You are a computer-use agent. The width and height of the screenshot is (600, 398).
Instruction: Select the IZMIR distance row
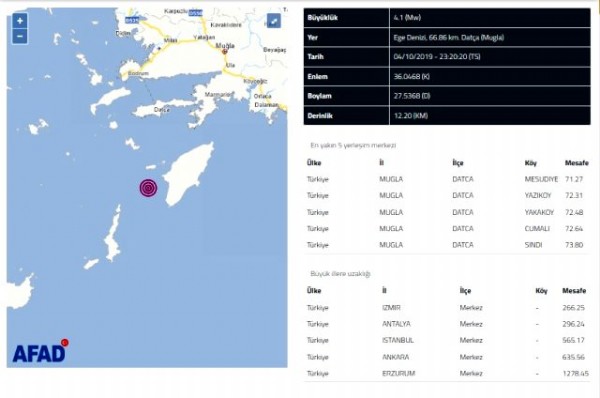447,308
